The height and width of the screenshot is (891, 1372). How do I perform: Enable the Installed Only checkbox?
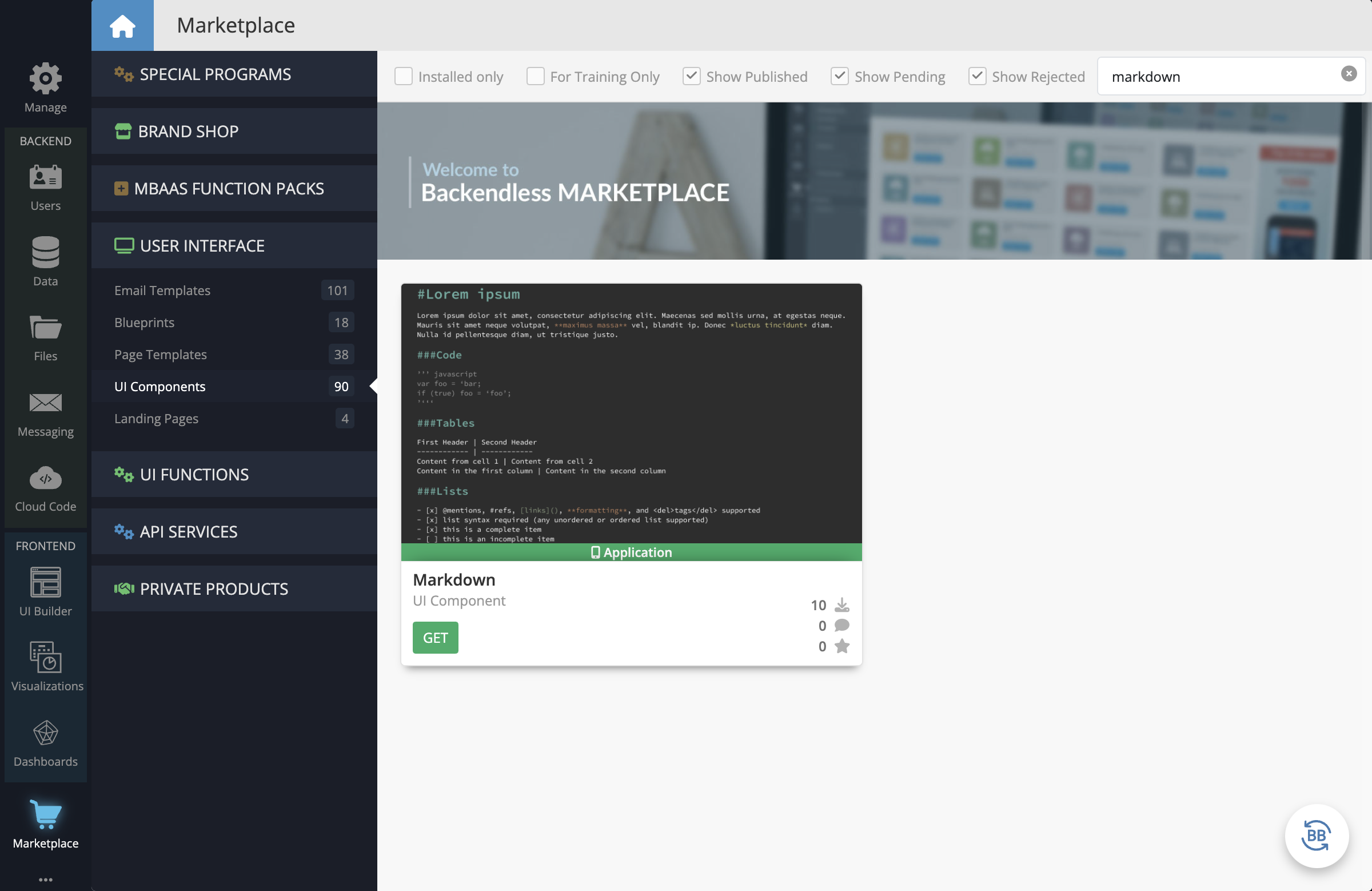tap(405, 76)
